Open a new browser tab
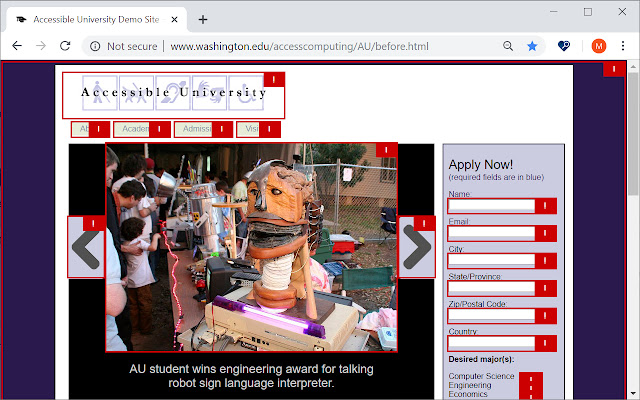The image size is (640, 400). point(203,20)
